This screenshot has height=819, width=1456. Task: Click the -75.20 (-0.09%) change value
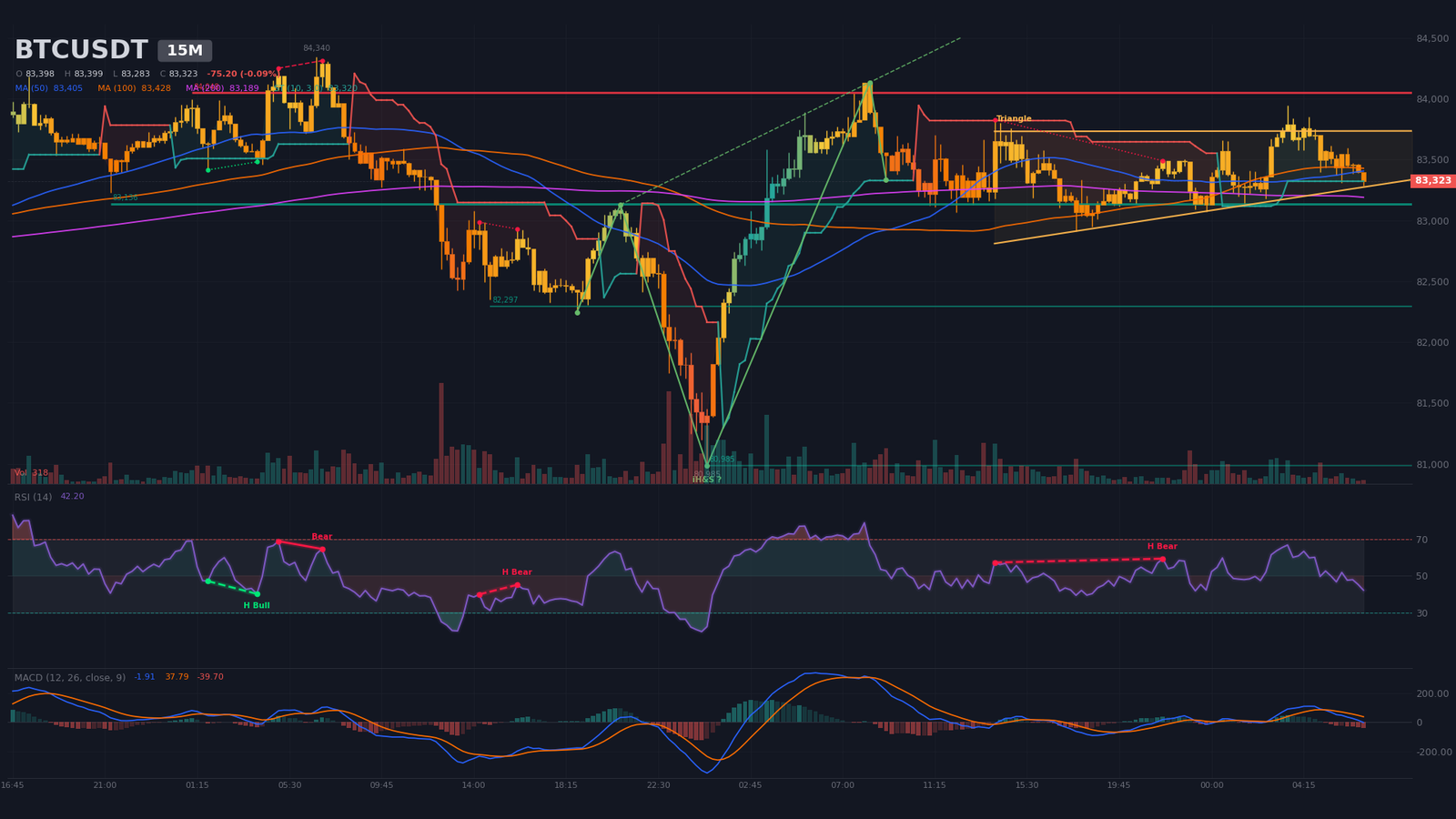coord(243,74)
